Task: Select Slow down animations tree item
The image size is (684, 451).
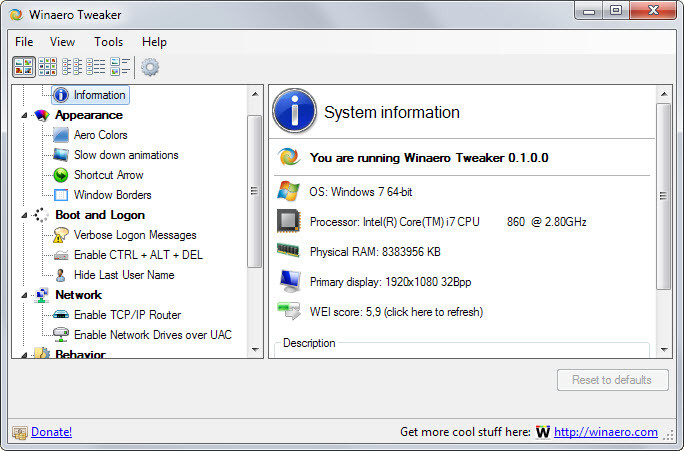Action: 126,155
